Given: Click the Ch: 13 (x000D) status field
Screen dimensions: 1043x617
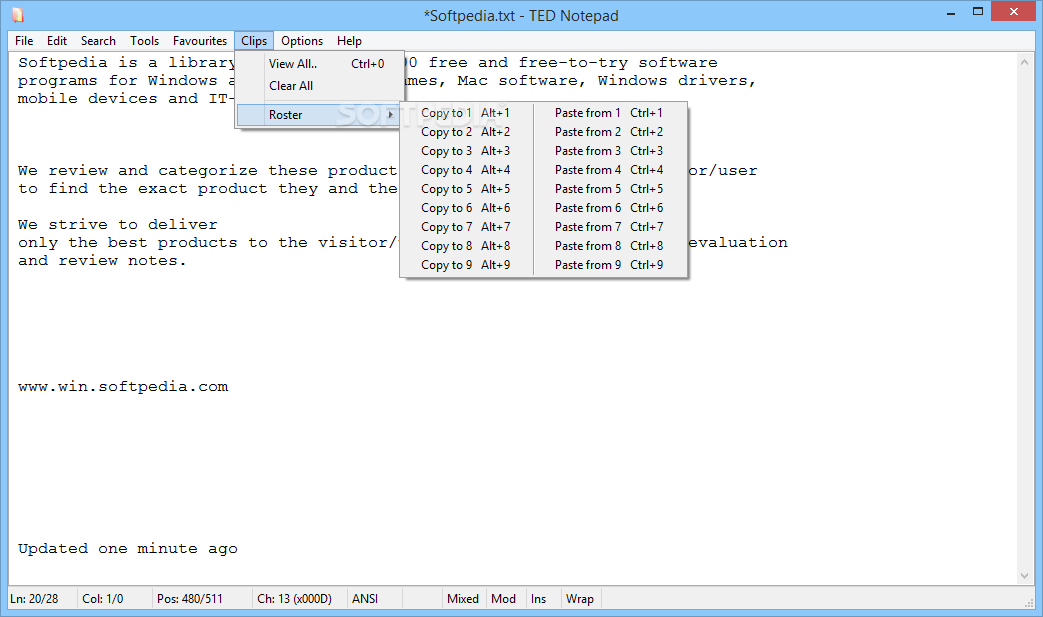Looking at the screenshot, I should point(300,598).
